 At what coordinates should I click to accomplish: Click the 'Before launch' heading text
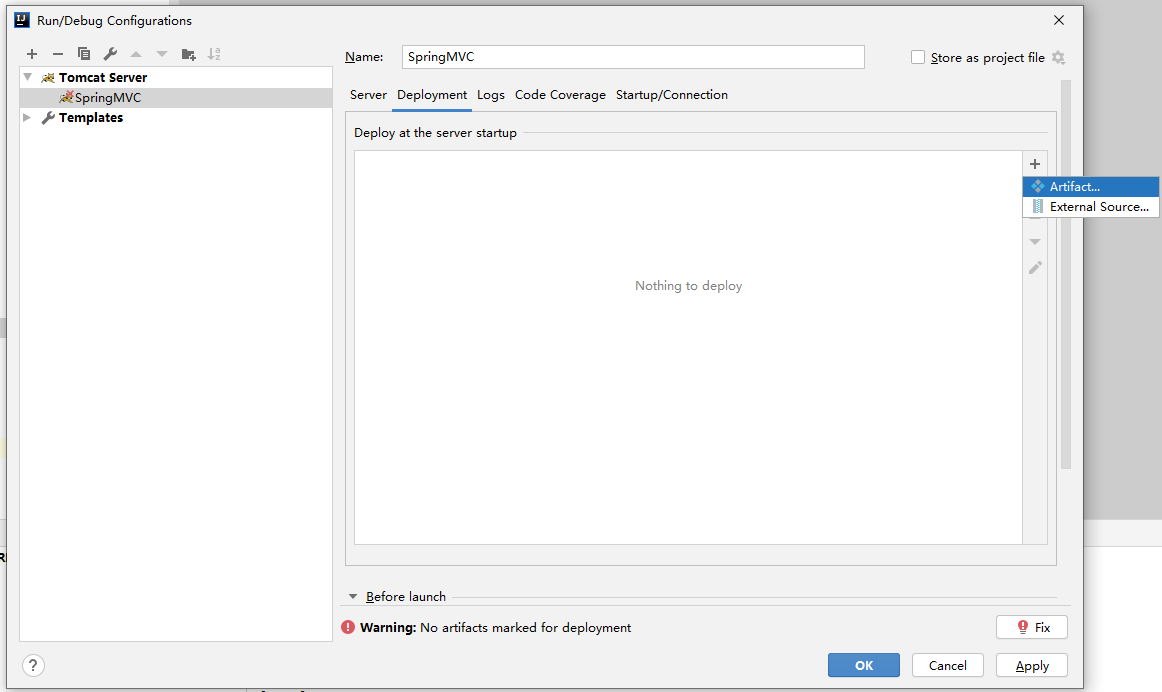click(x=406, y=596)
